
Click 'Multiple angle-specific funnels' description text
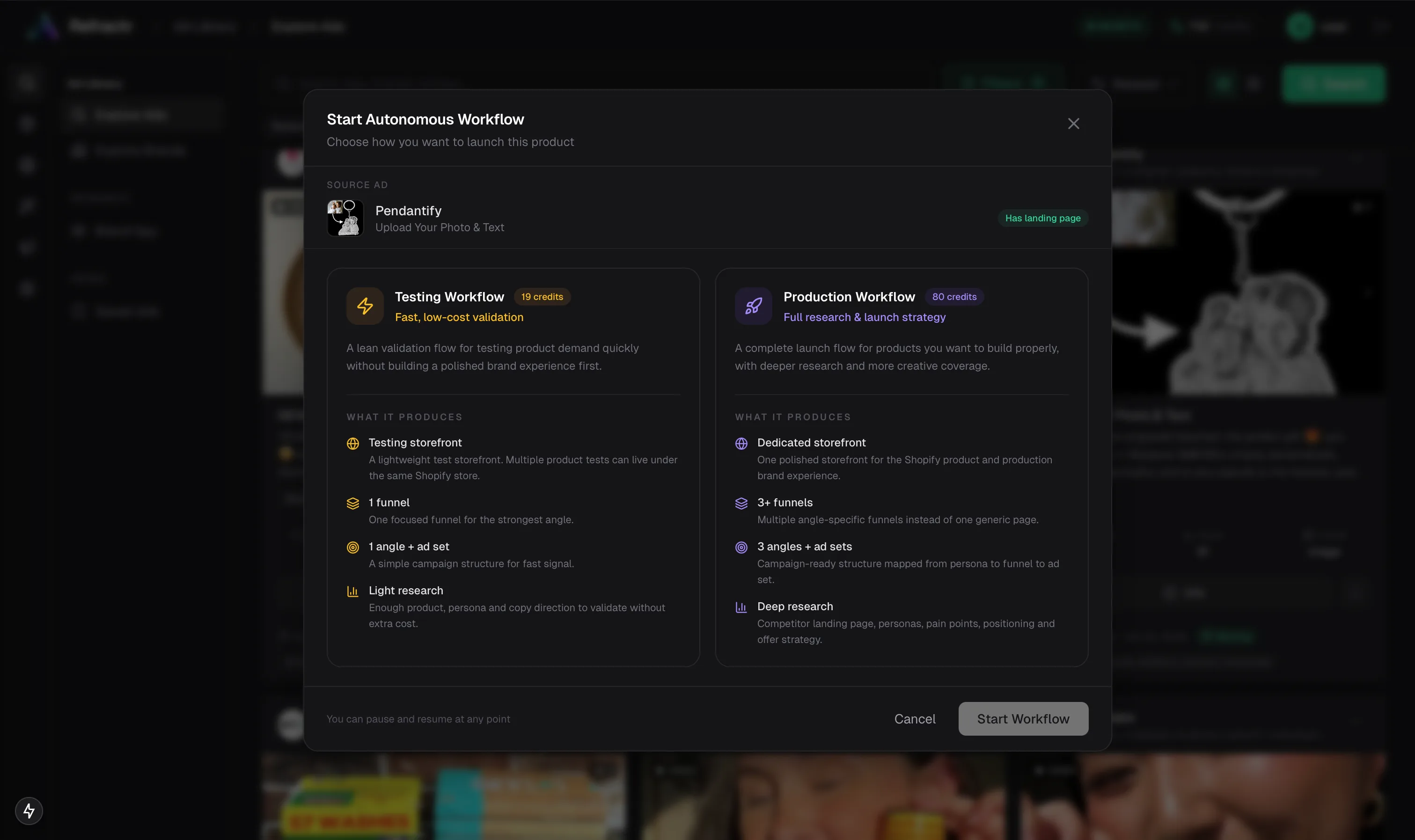pos(898,519)
